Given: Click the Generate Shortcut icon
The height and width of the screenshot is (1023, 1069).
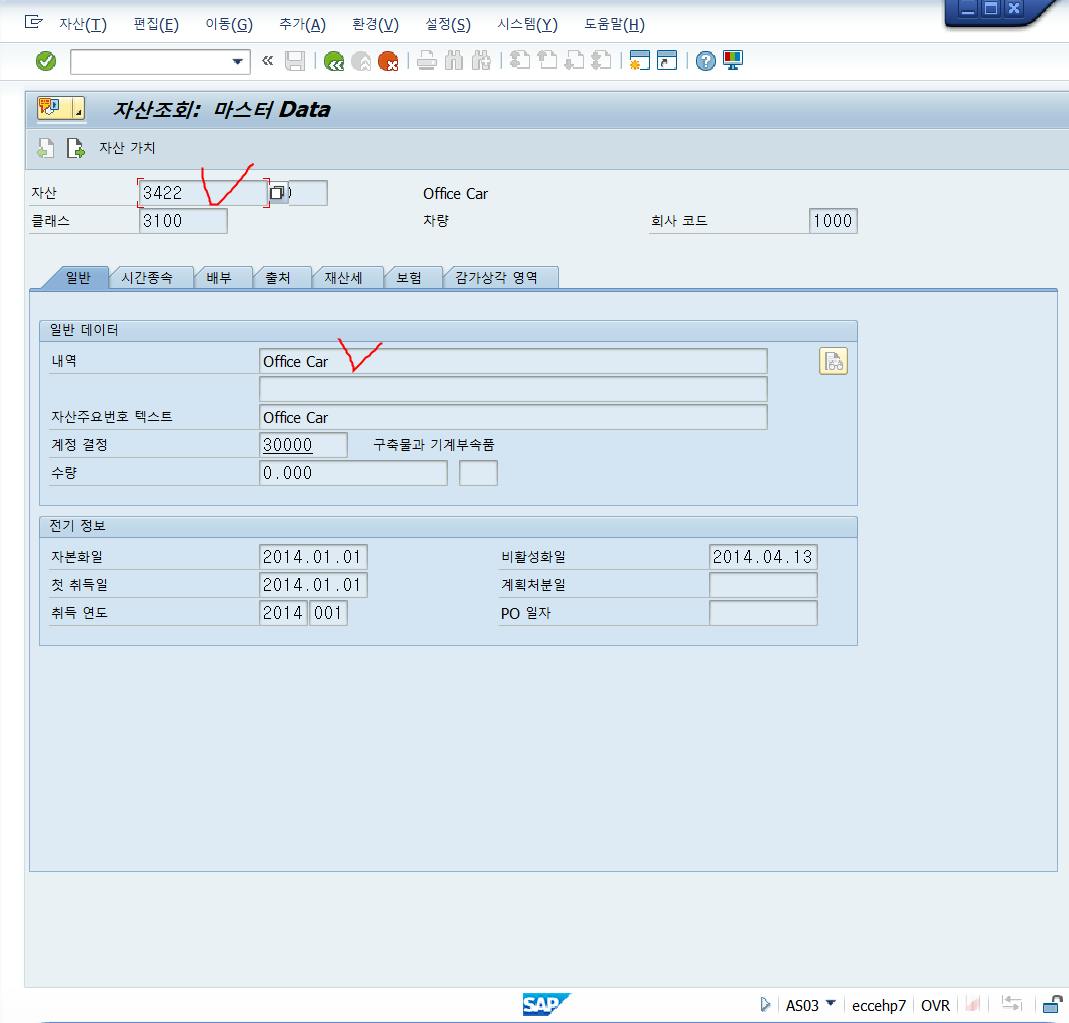Looking at the screenshot, I should click(x=667, y=61).
